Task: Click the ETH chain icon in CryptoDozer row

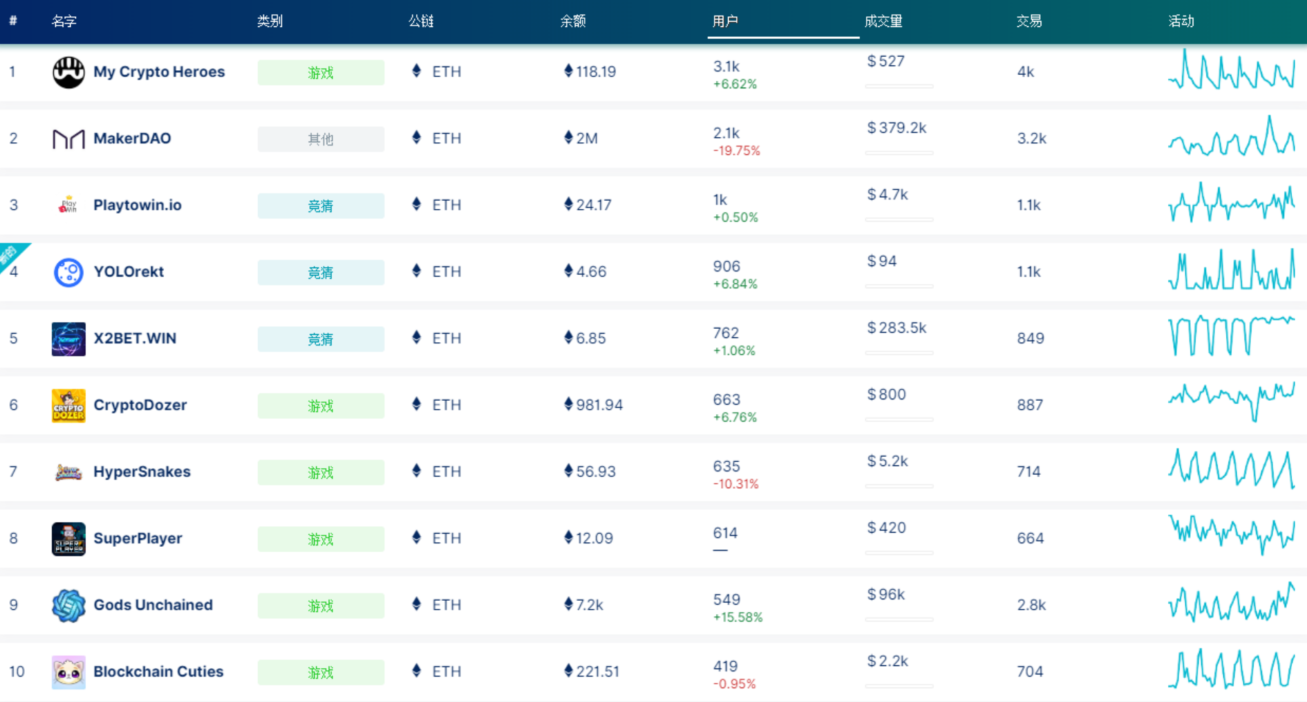Action: 417,404
